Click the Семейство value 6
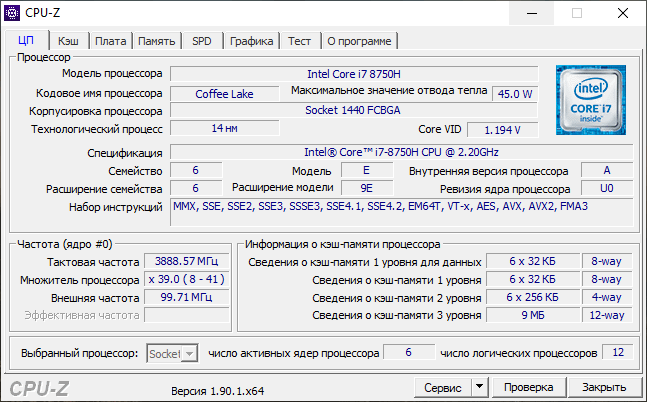Viewport: 647px width, 402px height. 196,170
